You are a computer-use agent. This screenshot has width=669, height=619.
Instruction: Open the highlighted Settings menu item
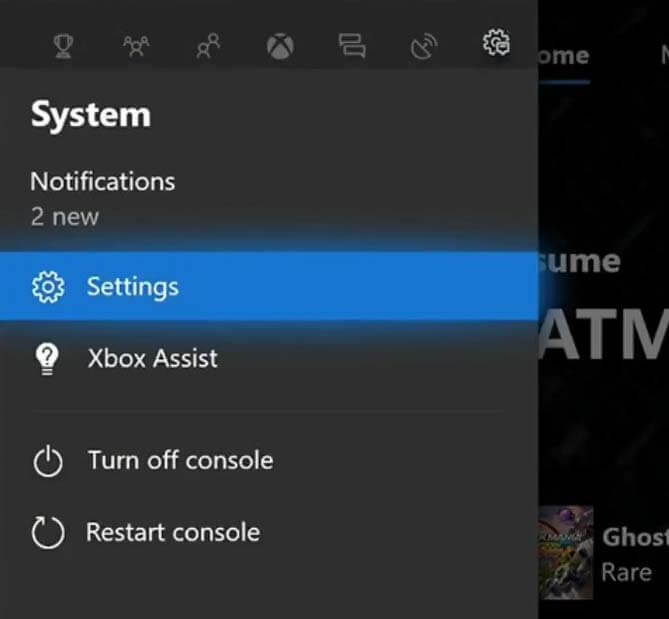pos(269,286)
